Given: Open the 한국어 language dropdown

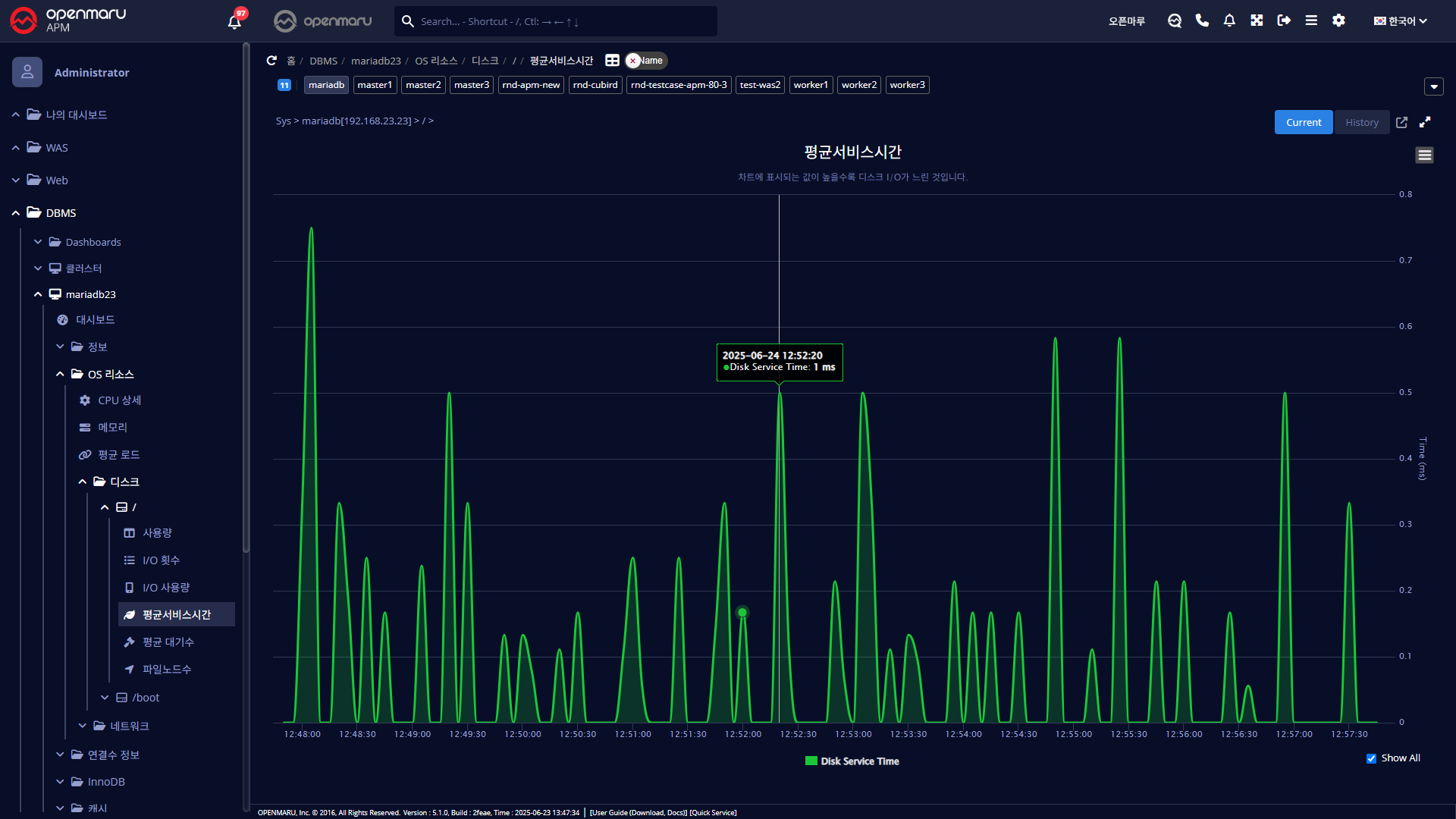Looking at the screenshot, I should (1400, 21).
